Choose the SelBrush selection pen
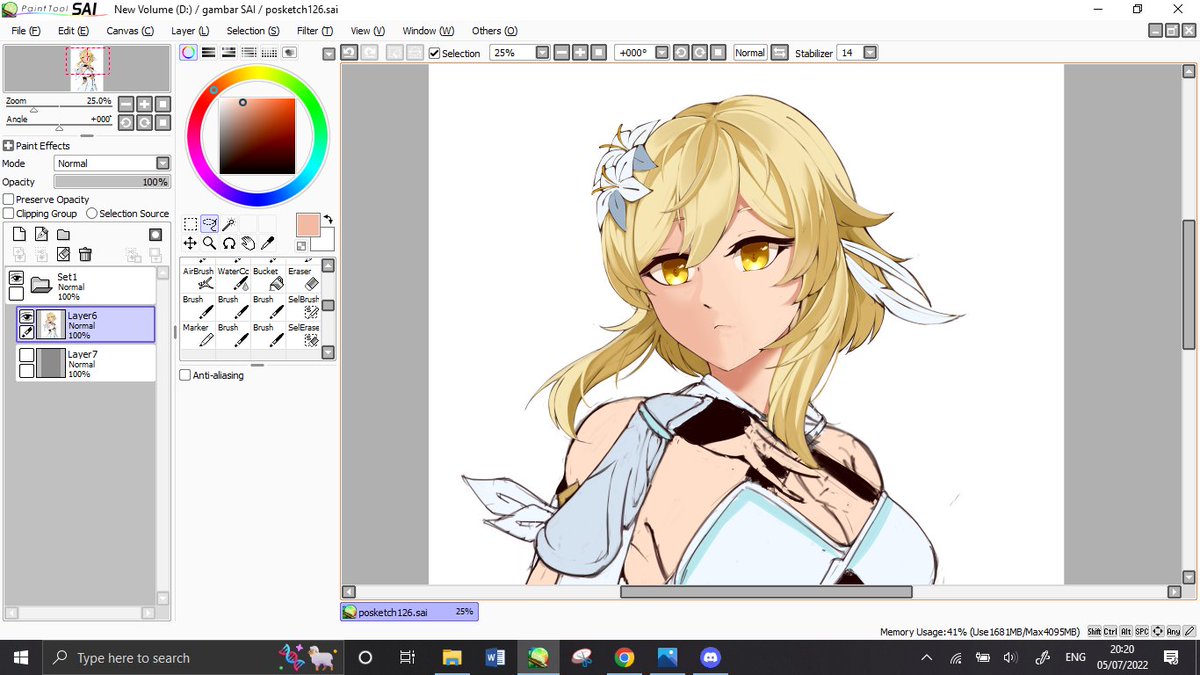 [302, 307]
